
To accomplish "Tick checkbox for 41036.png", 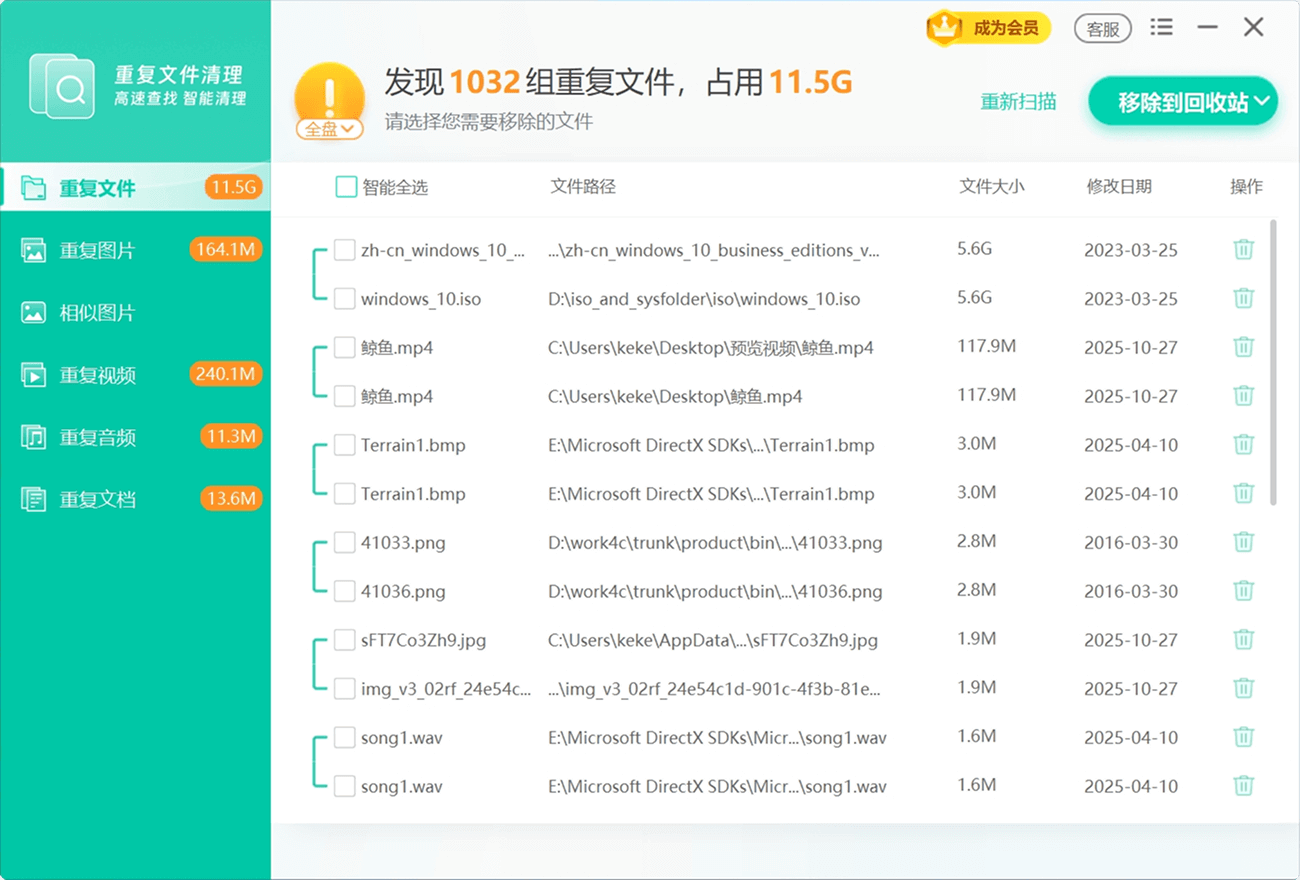I will 345,590.
